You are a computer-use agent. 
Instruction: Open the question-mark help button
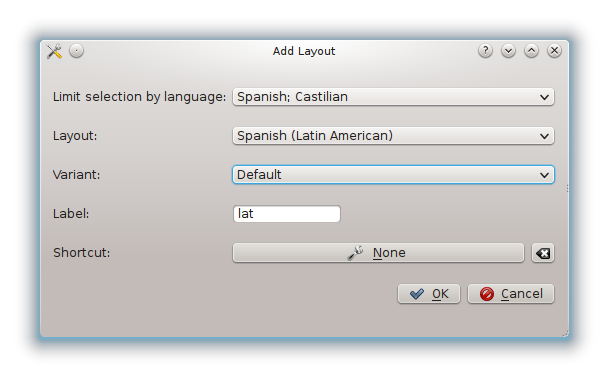point(485,51)
